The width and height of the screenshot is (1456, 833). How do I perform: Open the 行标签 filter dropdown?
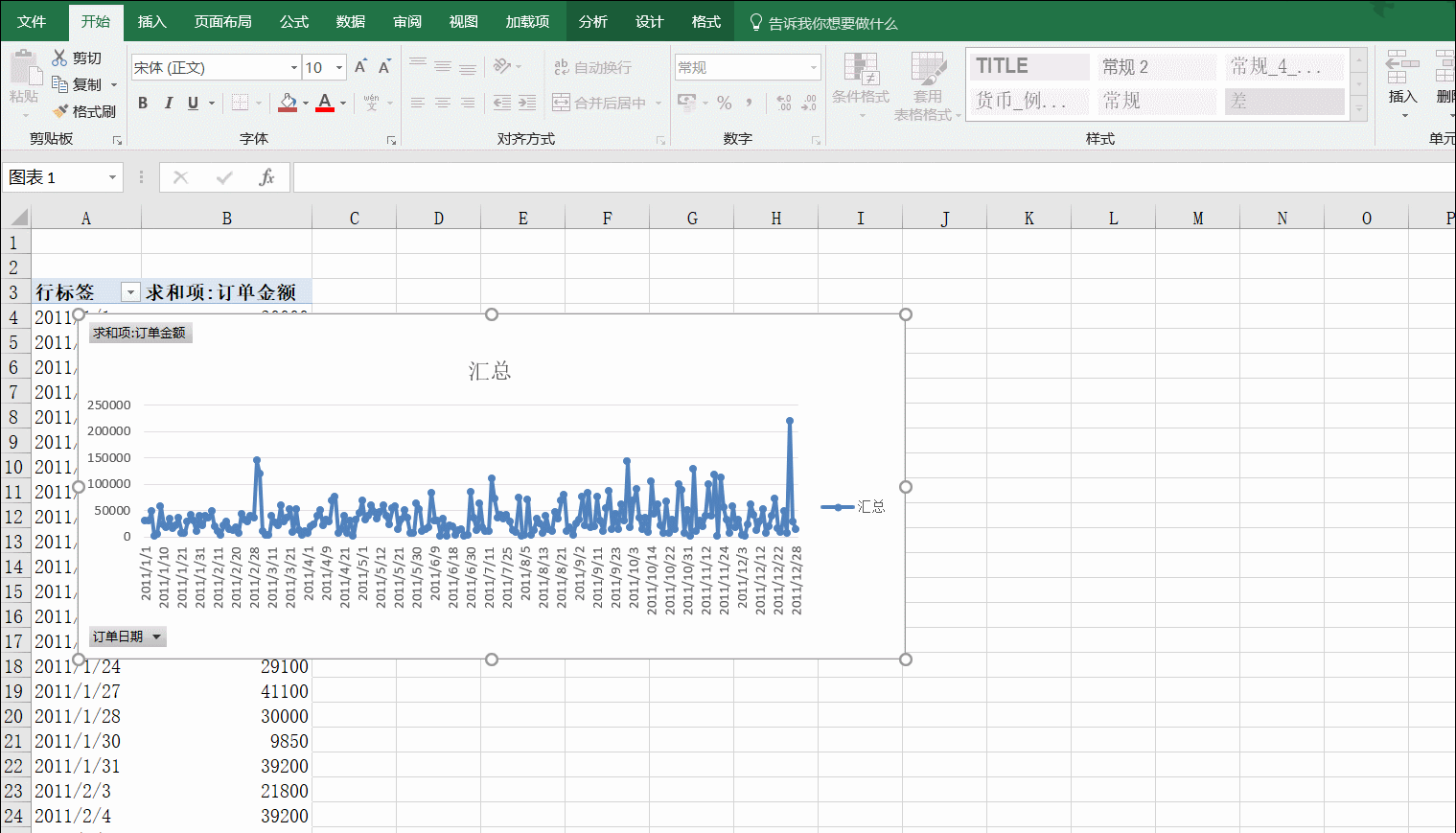coord(130,292)
